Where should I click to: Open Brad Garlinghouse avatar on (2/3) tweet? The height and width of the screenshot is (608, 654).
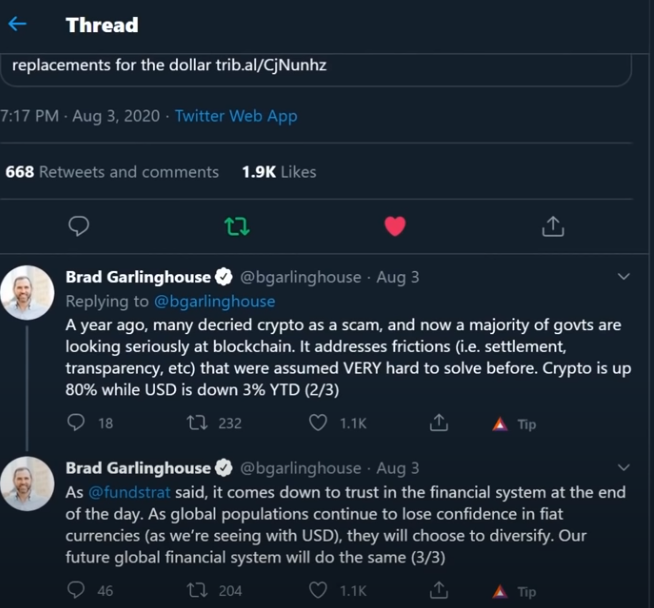tap(27, 292)
